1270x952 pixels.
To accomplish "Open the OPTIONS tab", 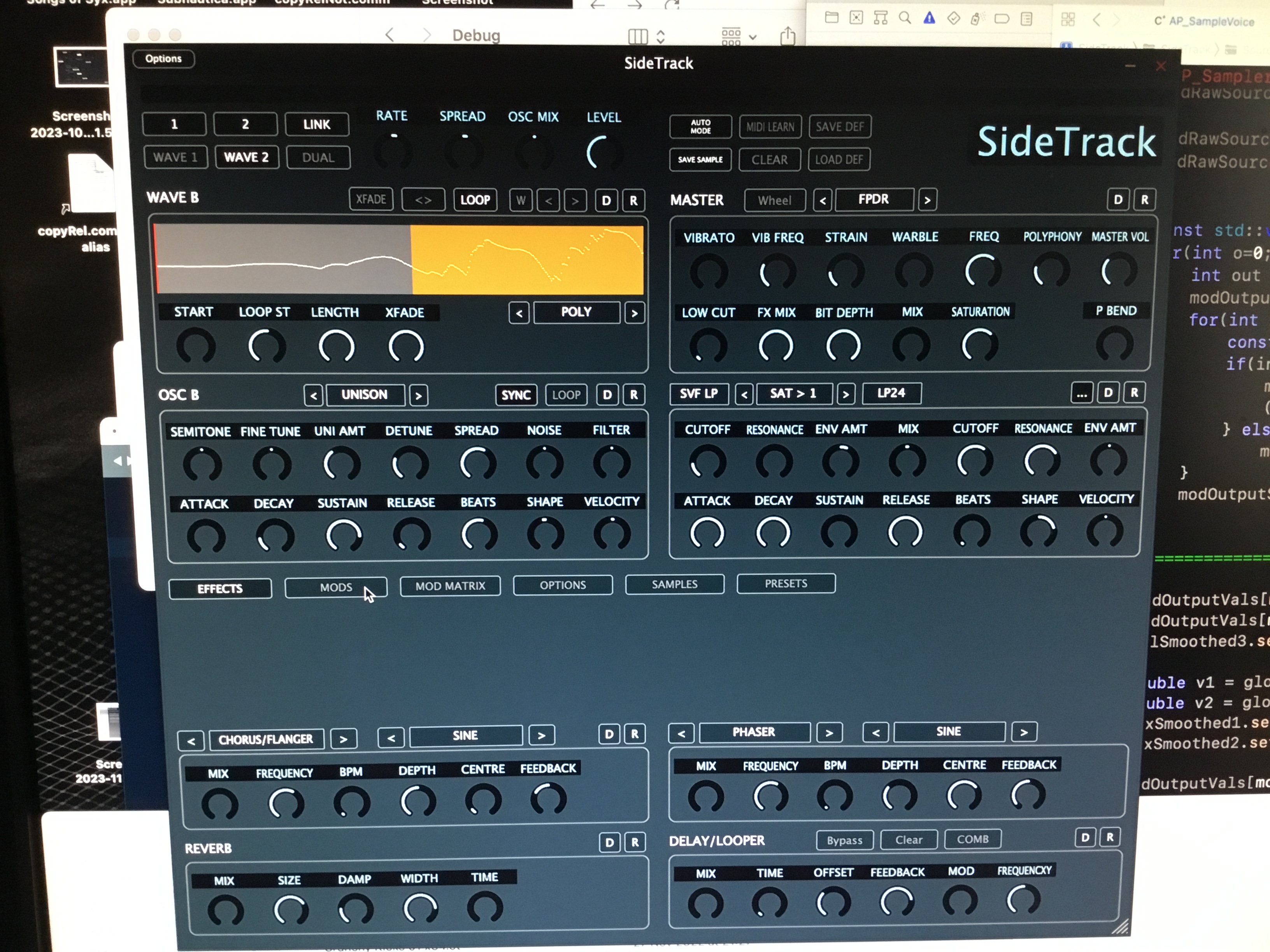I will click(563, 585).
